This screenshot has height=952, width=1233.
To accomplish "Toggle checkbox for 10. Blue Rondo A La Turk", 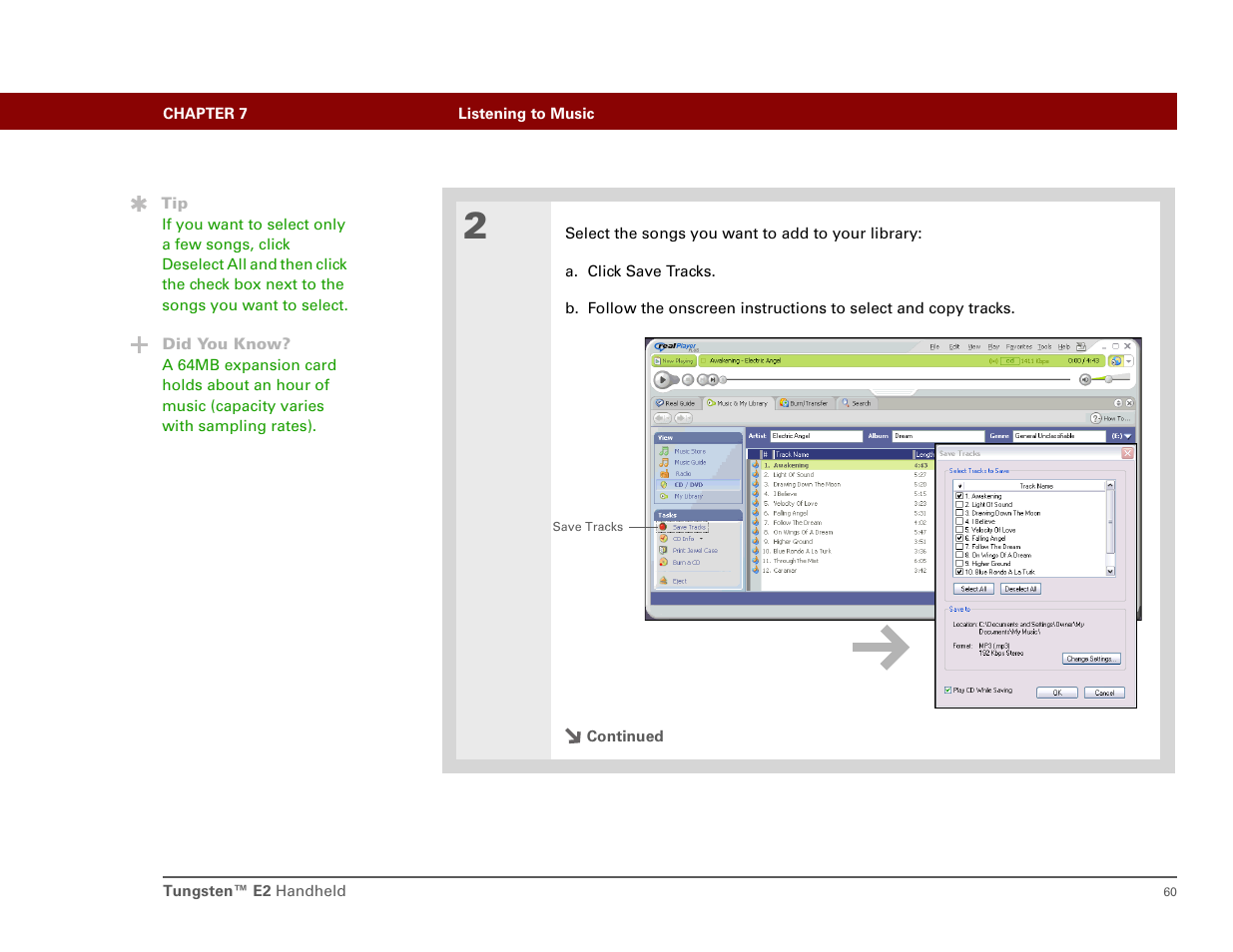I will point(959,572).
